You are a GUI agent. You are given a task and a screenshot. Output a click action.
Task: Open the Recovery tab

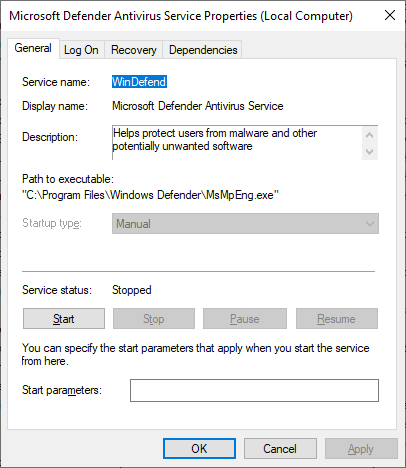click(x=134, y=50)
